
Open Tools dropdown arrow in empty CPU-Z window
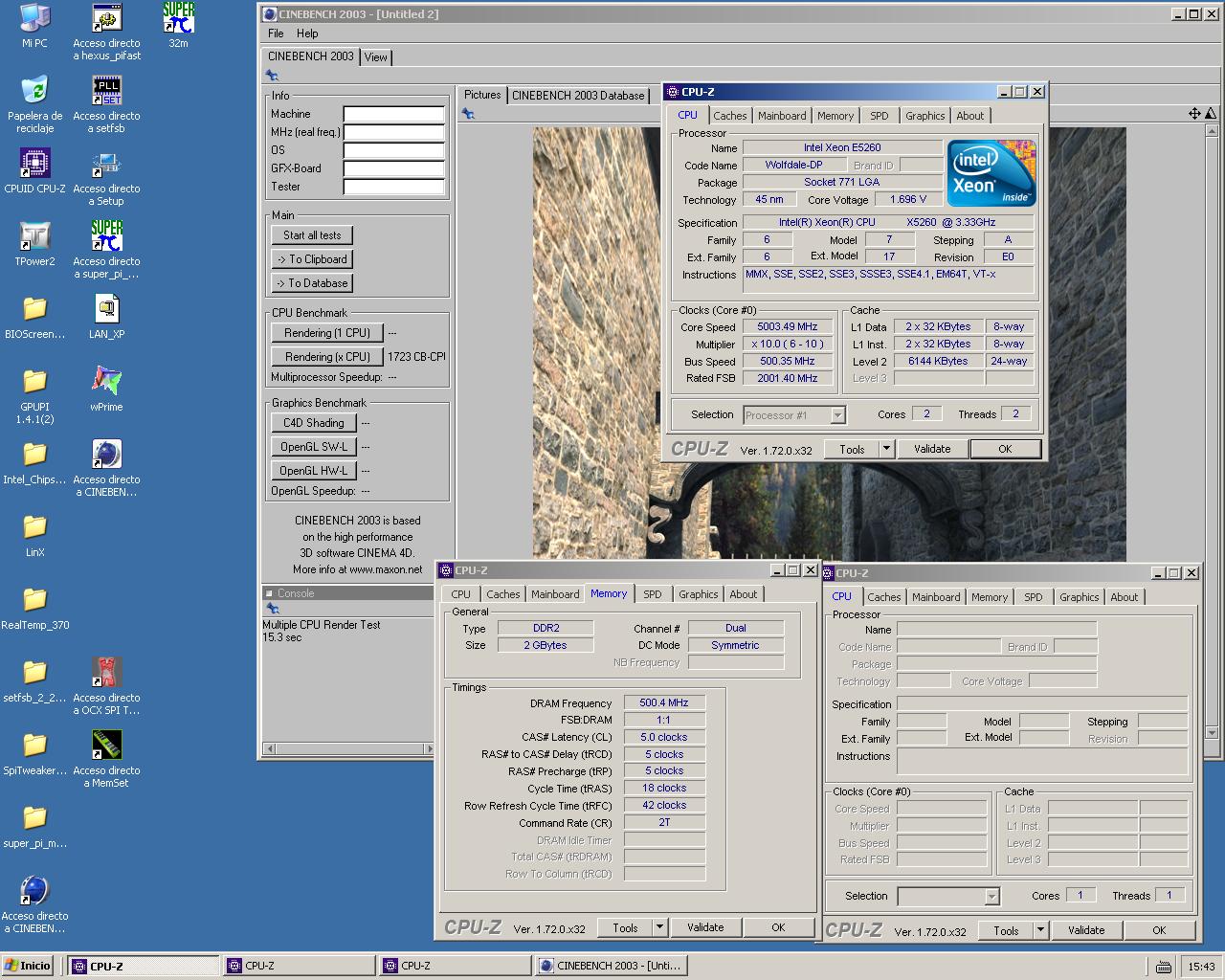1040,930
